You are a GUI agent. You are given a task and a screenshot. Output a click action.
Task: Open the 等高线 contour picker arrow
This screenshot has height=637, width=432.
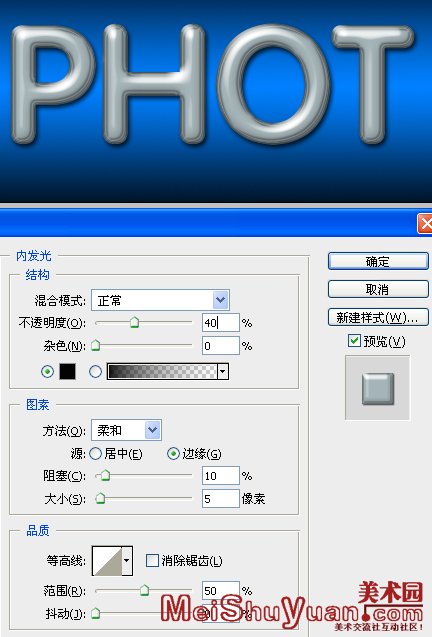tap(127, 561)
